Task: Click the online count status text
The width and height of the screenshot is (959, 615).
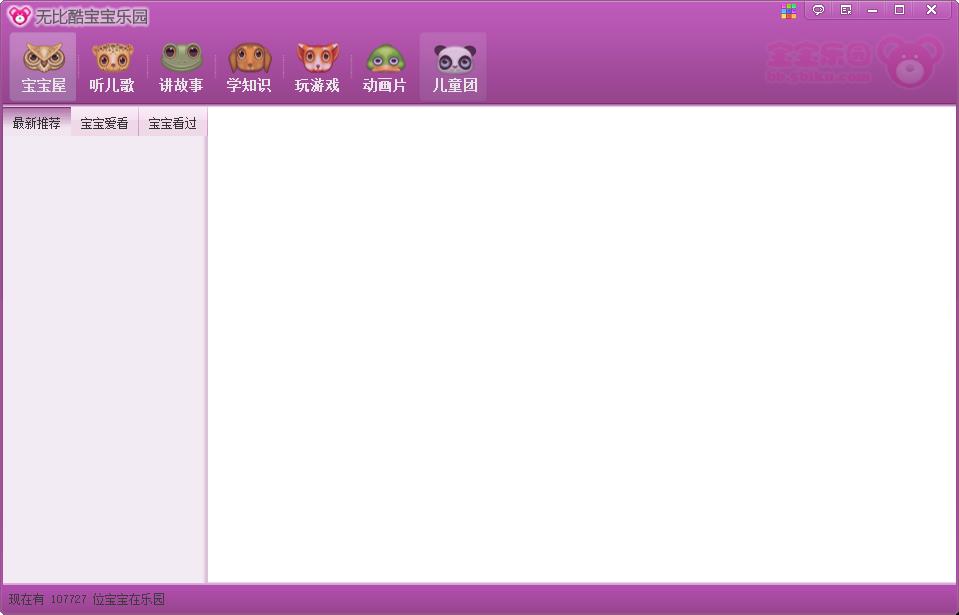Action: click(x=87, y=599)
